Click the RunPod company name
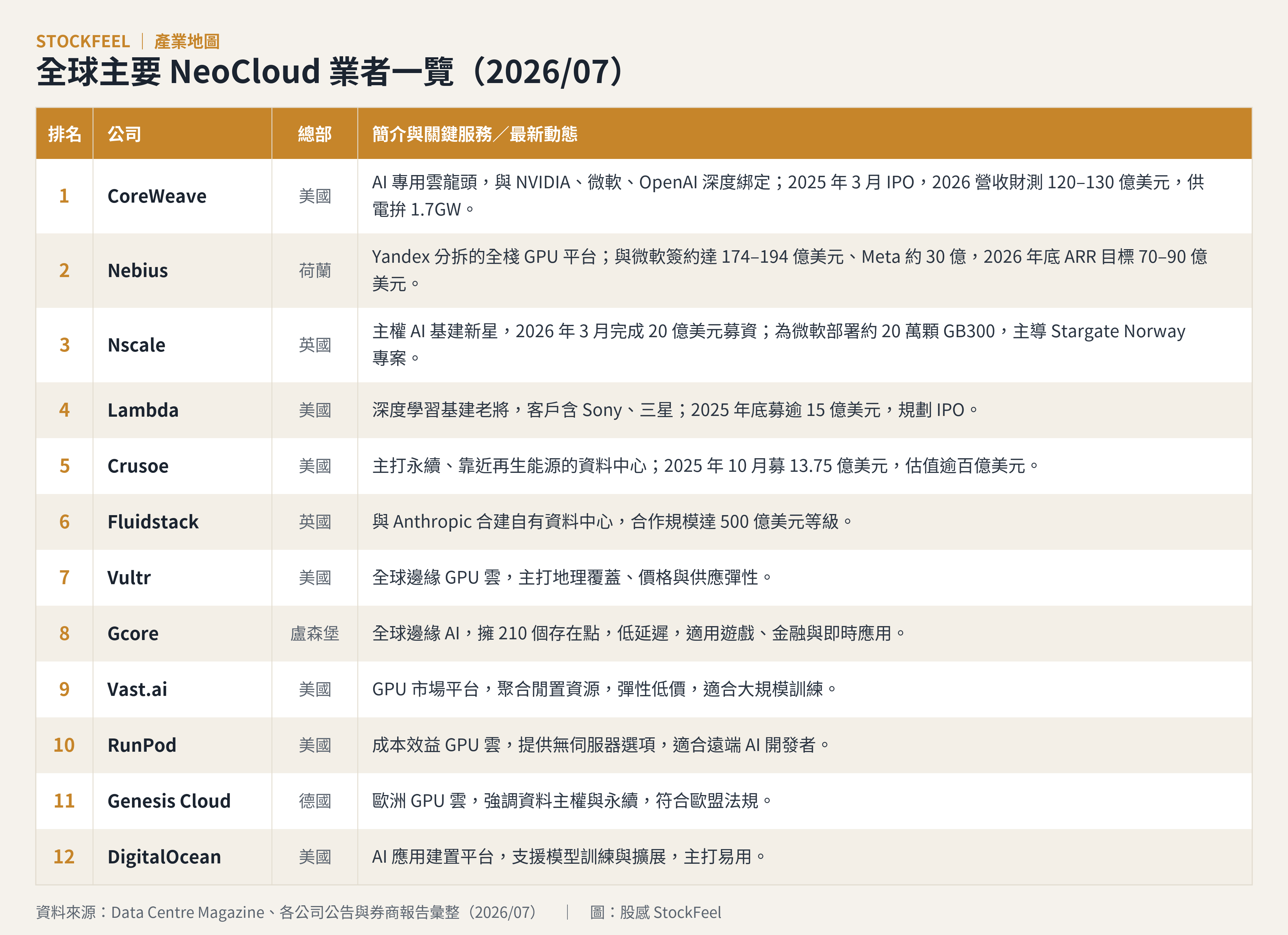The height and width of the screenshot is (935, 1288). (x=142, y=745)
